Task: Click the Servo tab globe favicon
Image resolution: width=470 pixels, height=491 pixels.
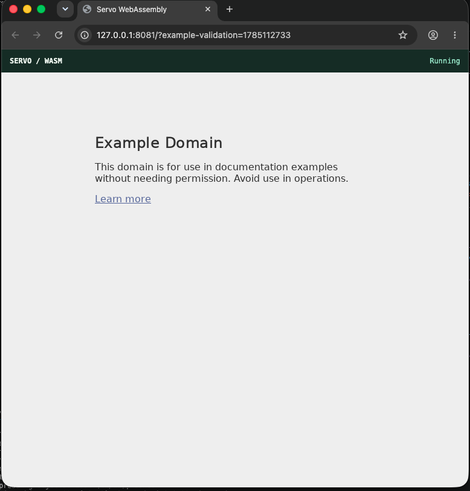Action: tap(87, 9)
